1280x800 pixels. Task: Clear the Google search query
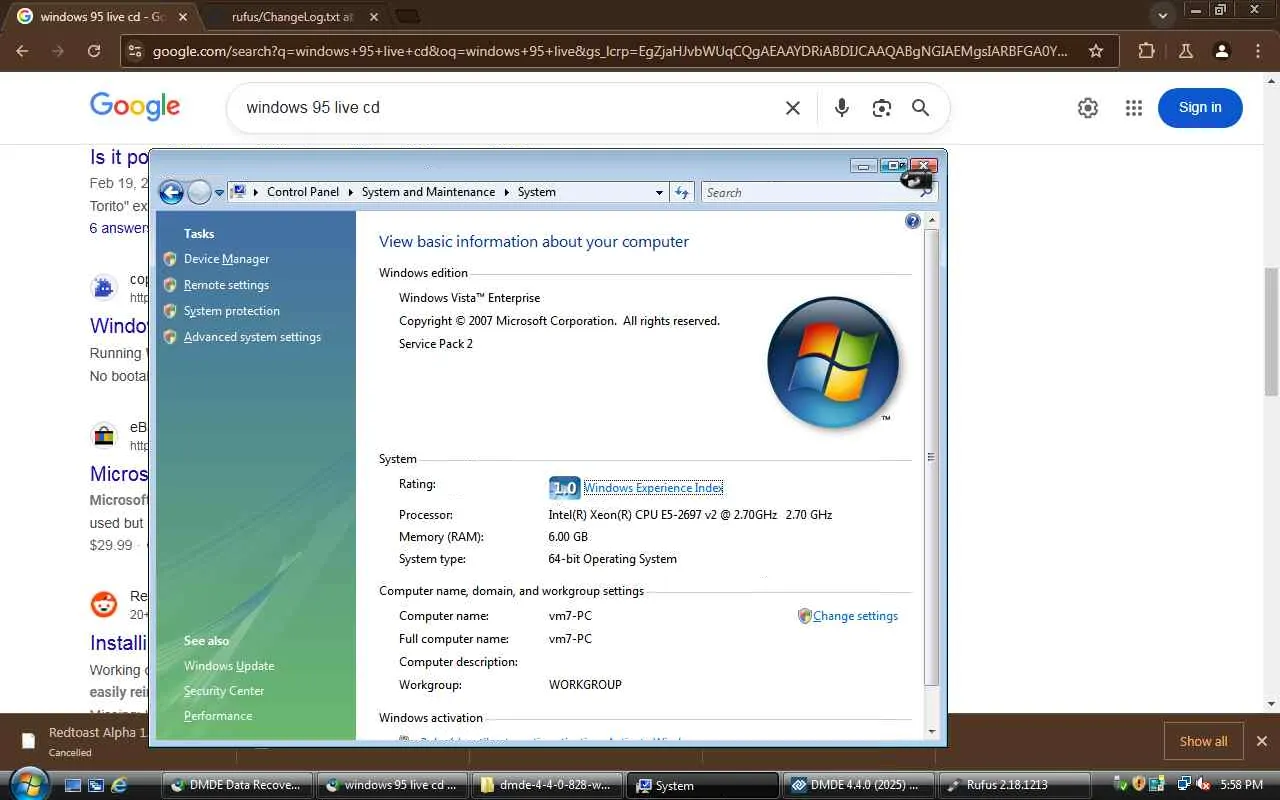(x=792, y=108)
